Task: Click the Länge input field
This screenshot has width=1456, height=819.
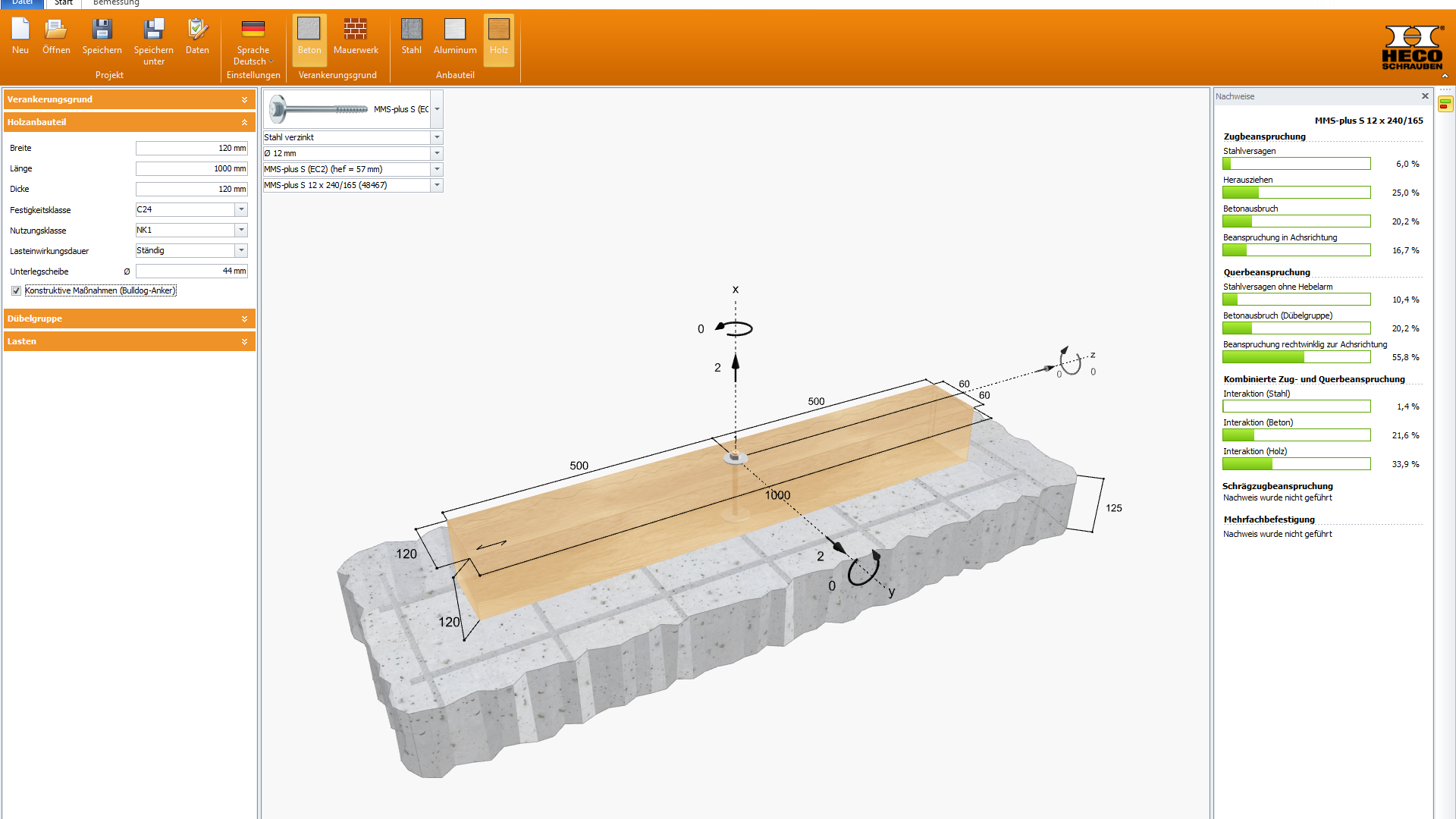Action: 192,168
